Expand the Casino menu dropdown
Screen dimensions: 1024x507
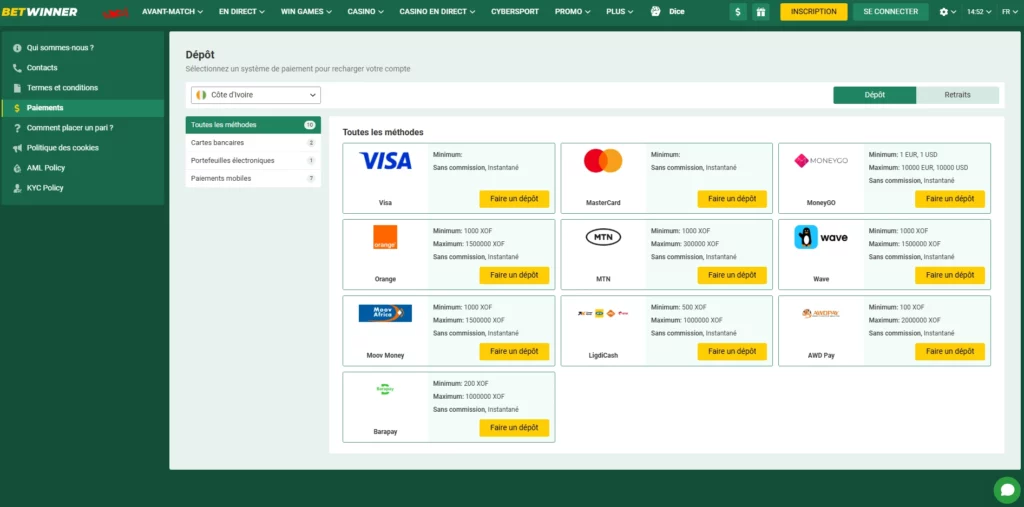pos(365,12)
